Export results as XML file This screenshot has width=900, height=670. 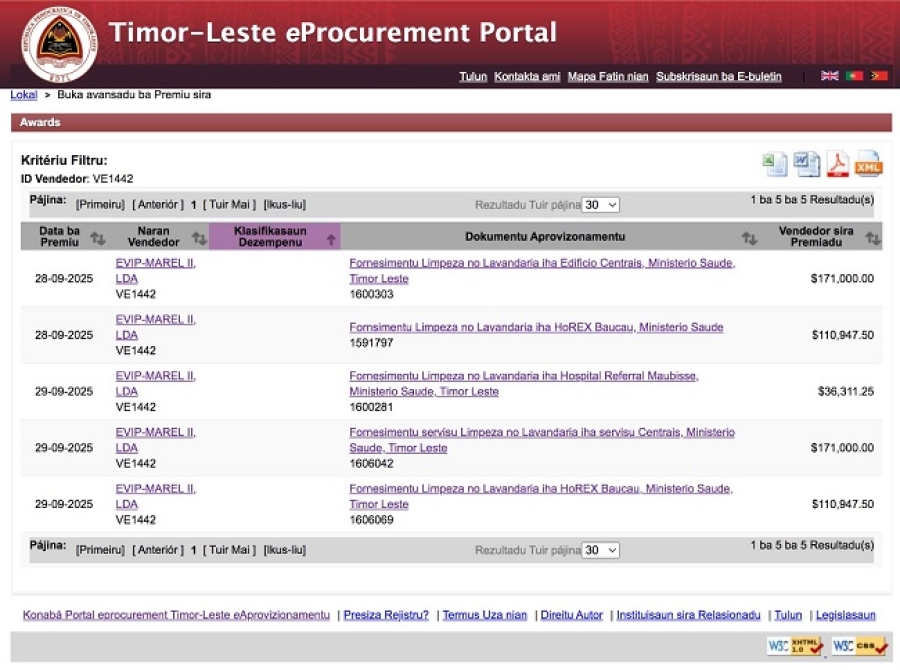pos(869,164)
